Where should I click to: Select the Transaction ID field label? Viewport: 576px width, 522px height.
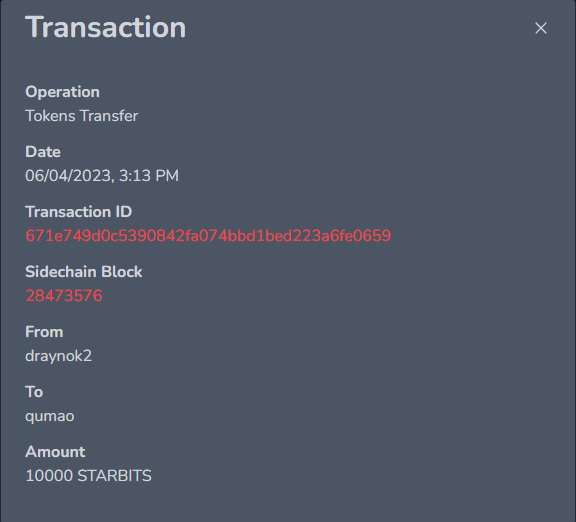(x=79, y=212)
